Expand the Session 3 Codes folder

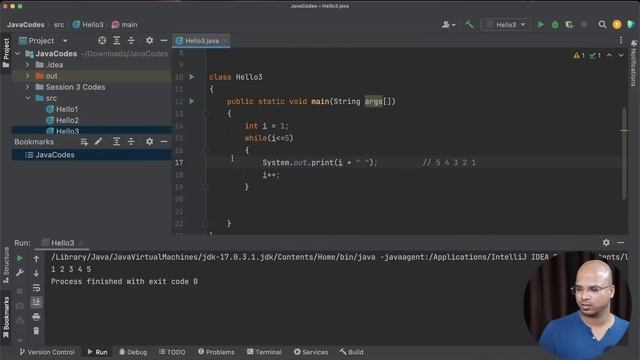tap(27, 87)
